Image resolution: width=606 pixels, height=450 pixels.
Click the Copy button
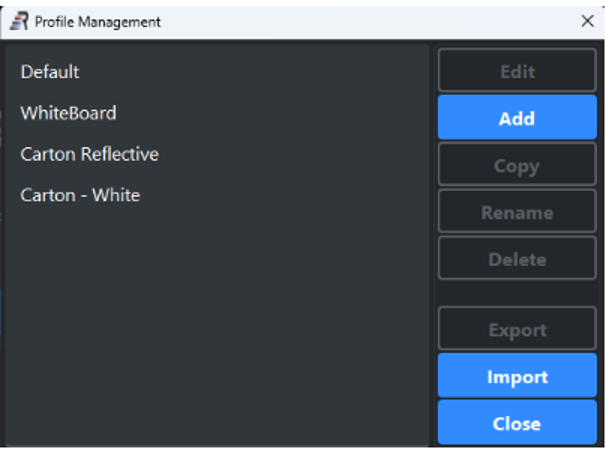pyautogui.click(x=516, y=166)
